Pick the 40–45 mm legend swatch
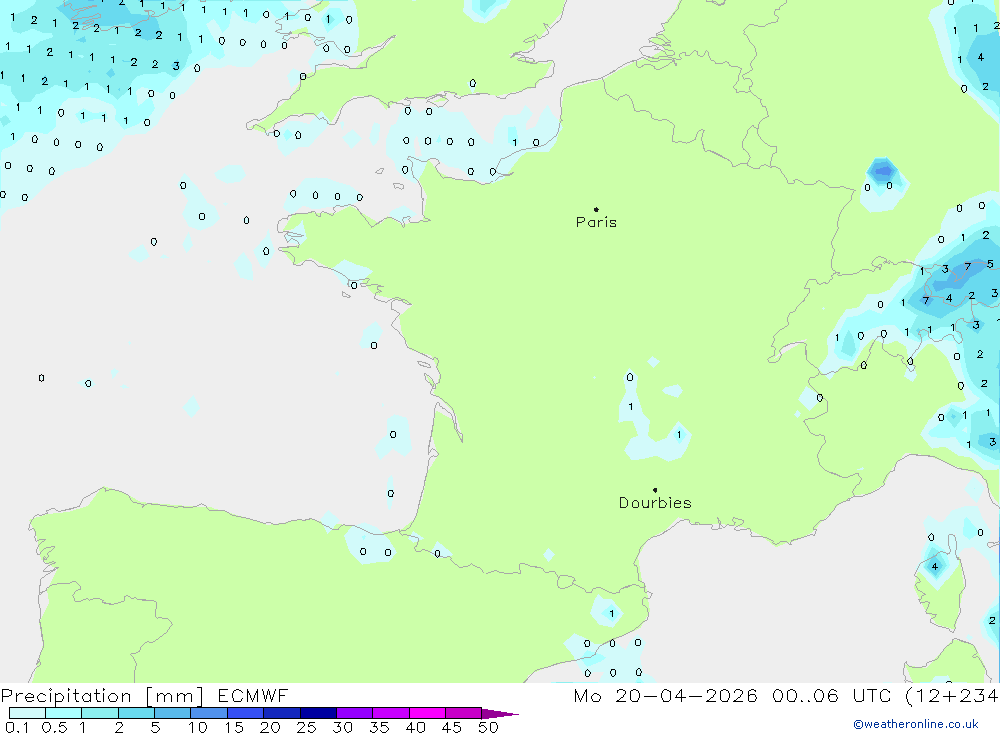Image resolution: width=1000 pixels, height=733 pixels. (x=427, y=713)
